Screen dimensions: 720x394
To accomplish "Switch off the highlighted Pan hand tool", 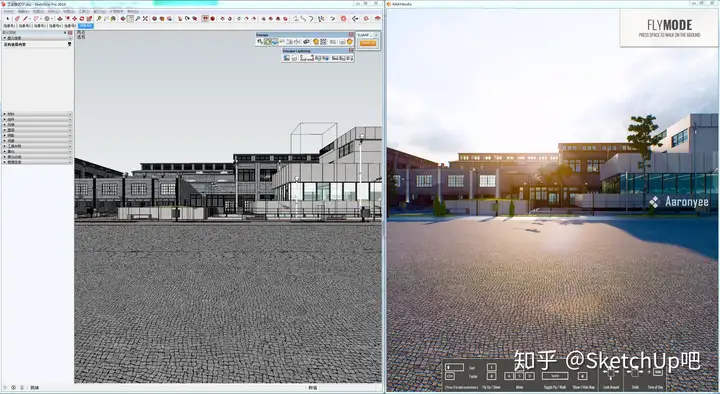I will click(130, 18).
